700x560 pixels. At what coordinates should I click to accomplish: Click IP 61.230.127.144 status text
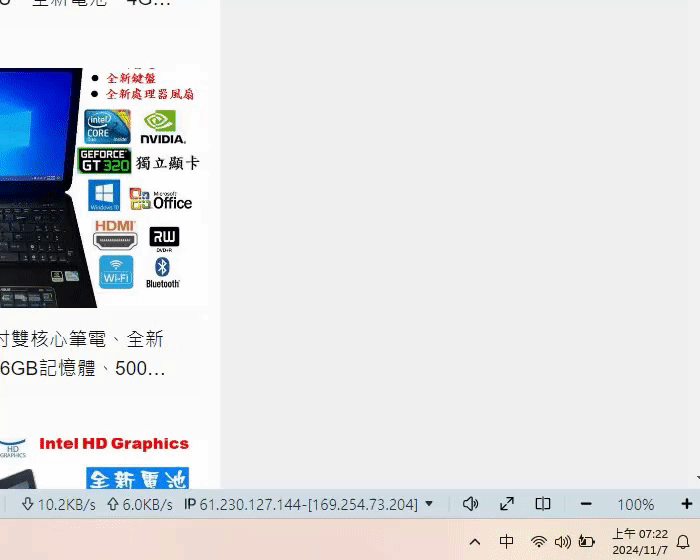301,505
